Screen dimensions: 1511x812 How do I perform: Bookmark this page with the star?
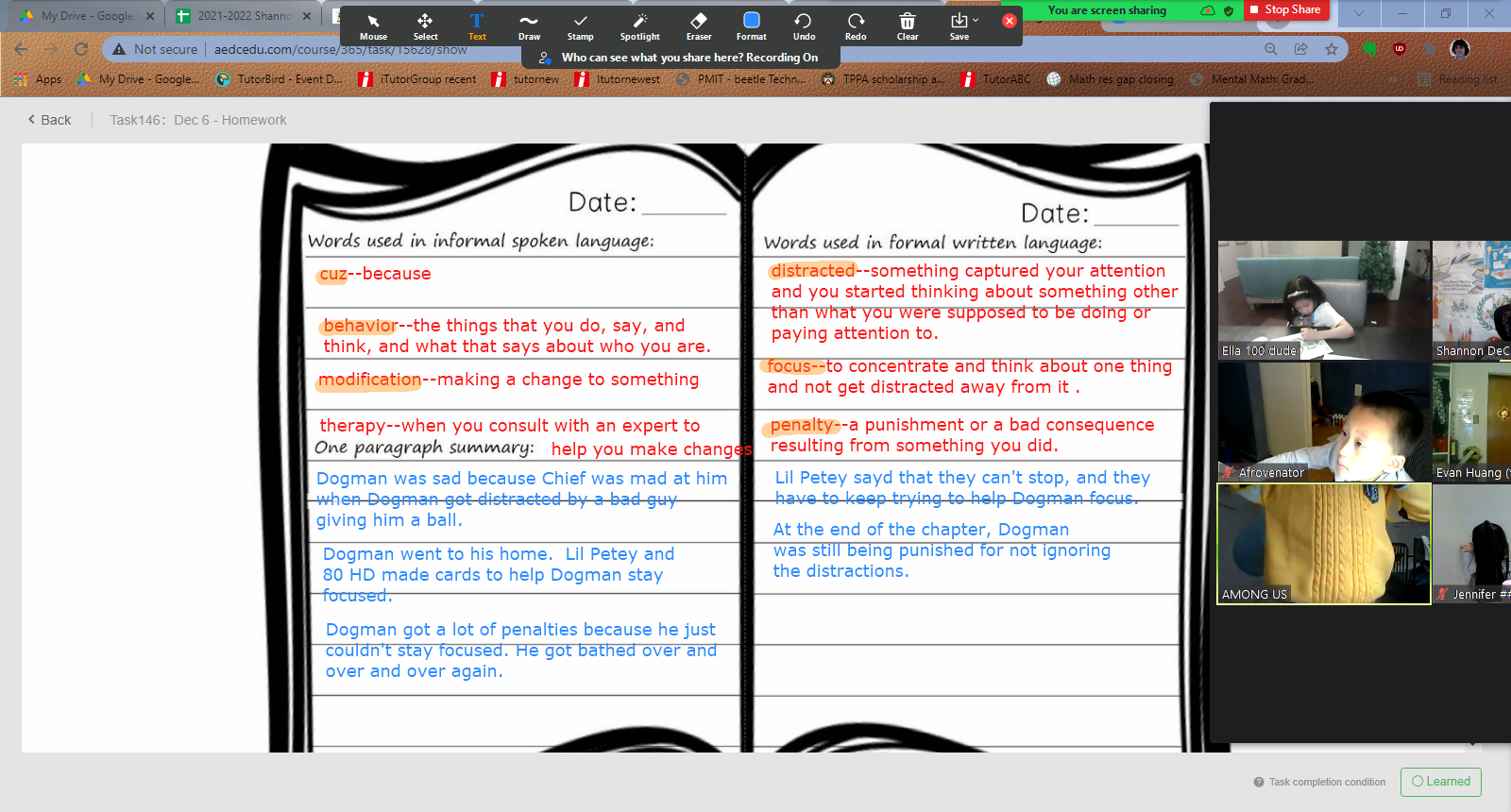[x=1332, y=49]
